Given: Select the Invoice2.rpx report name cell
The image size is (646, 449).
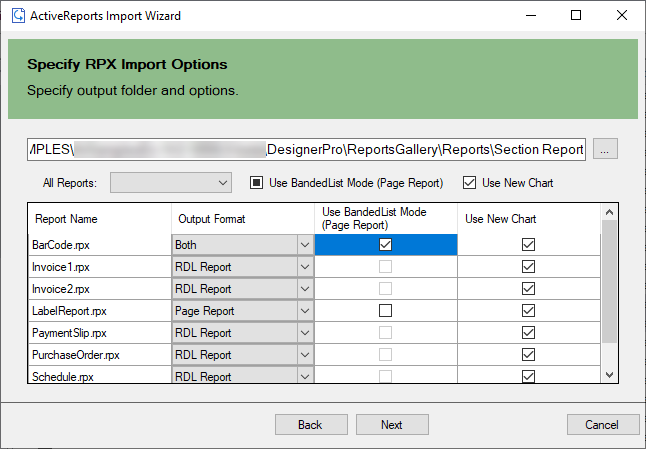Looking at the screenshot, I should 100,289.
